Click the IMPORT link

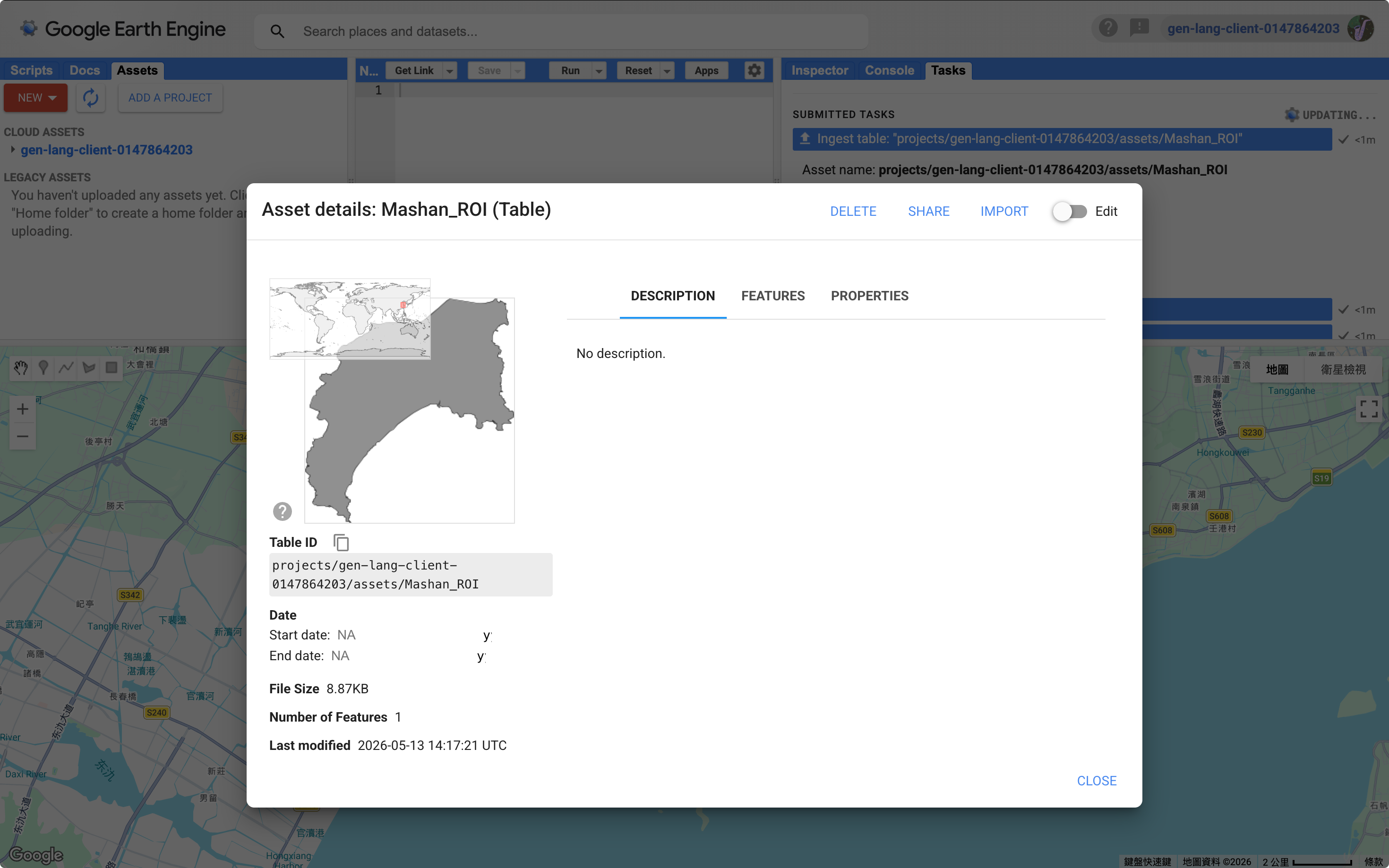pyautogui.click(x=1003, y=211)
